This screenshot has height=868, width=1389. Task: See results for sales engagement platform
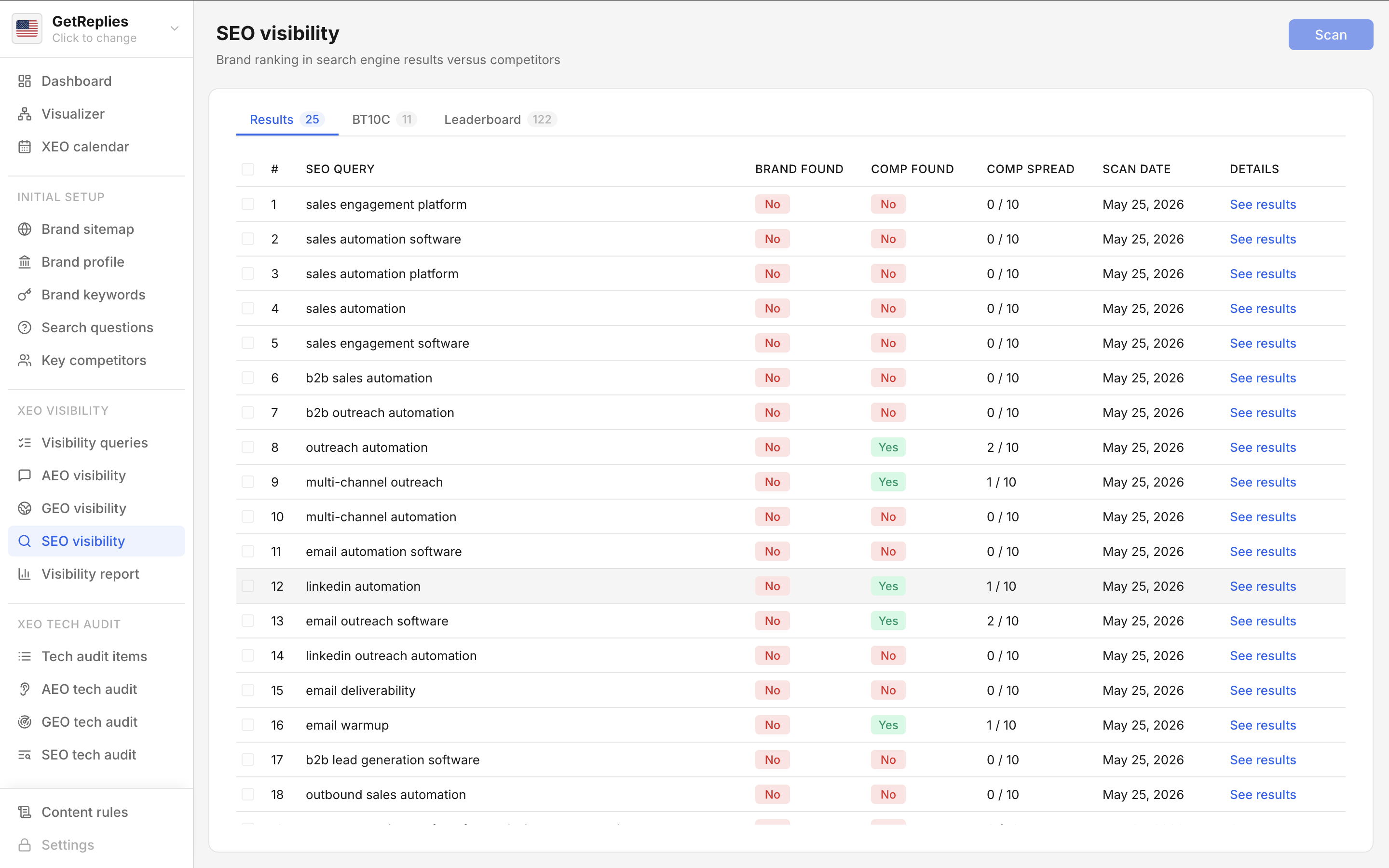pyautogui.click(x=1263, y=204)
